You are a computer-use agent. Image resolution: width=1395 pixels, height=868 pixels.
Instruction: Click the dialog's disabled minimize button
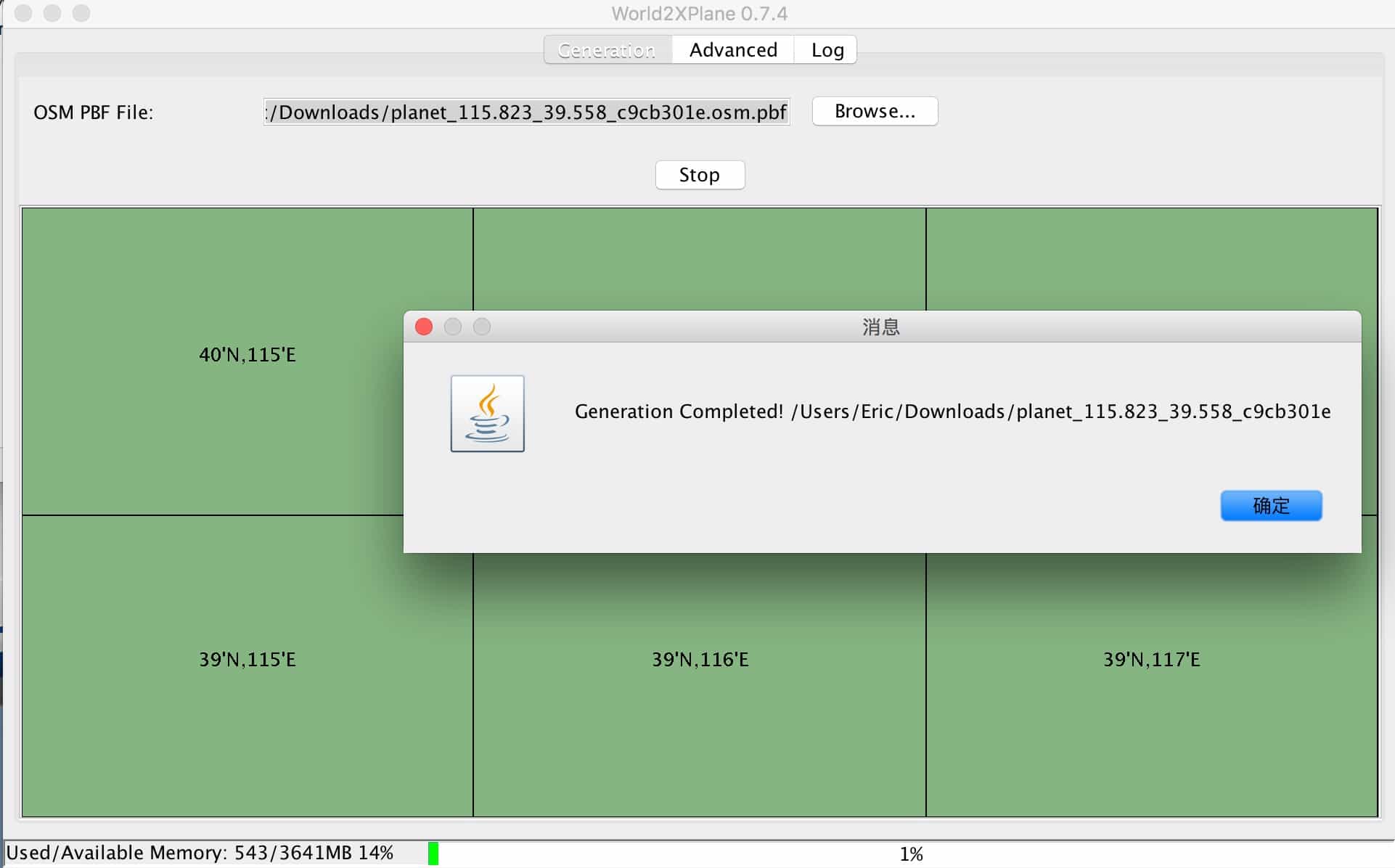point(453,327)
